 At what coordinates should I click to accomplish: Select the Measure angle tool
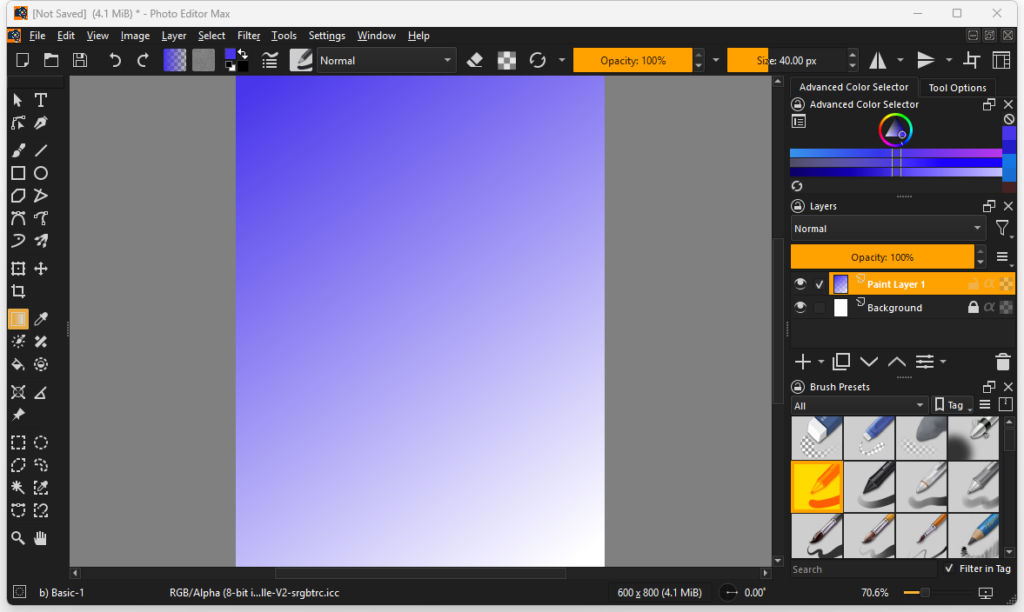click(40, 393)
